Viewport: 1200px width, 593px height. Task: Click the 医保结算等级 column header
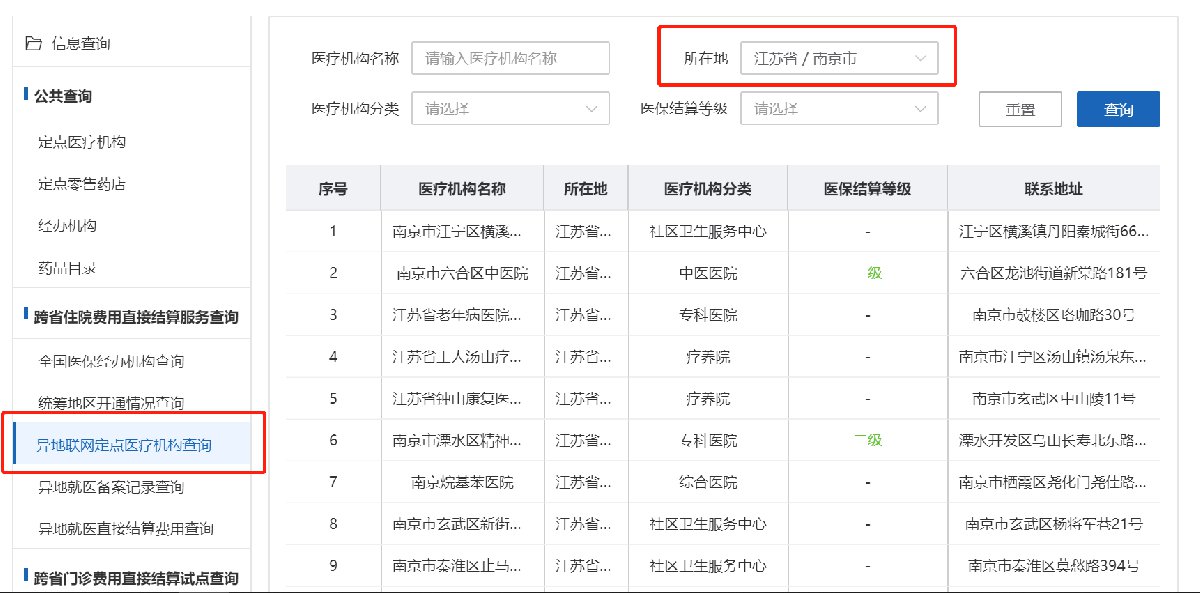867,189
